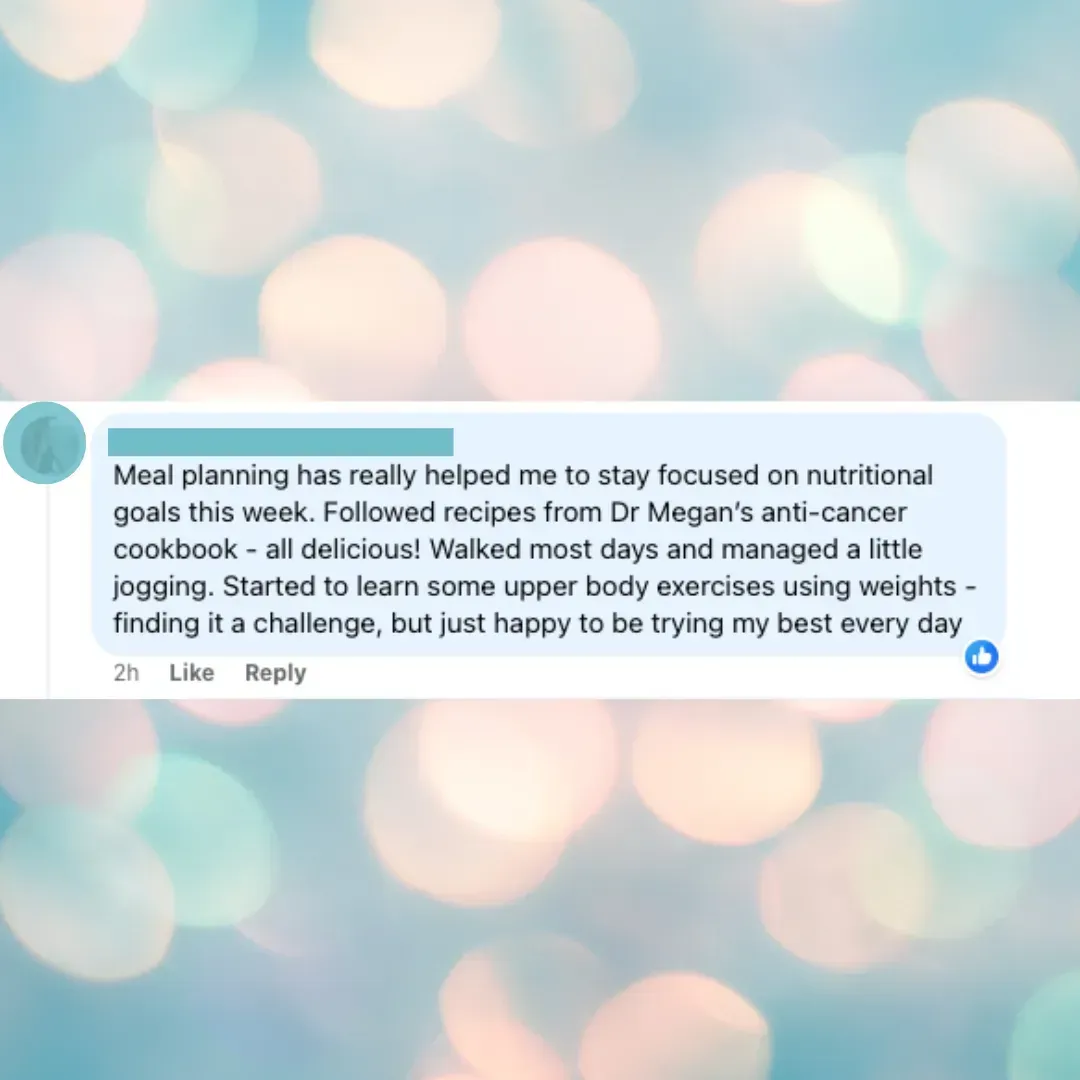Click the word 'cookbook' in the comment
This screenshot has height=1080, width=1080.
coord(176,549)
